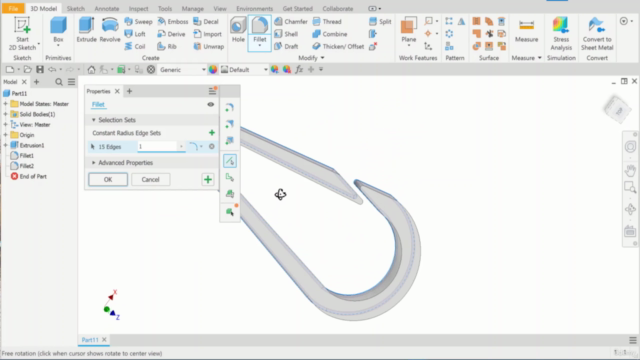This screenshot has width=640, height=360.
Task: Choose the Loft command
Action: click(135, 34)
